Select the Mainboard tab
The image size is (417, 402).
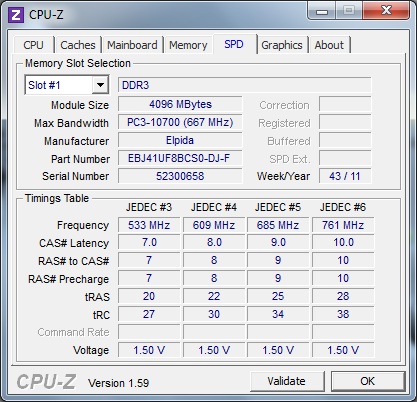click(132, 45)
